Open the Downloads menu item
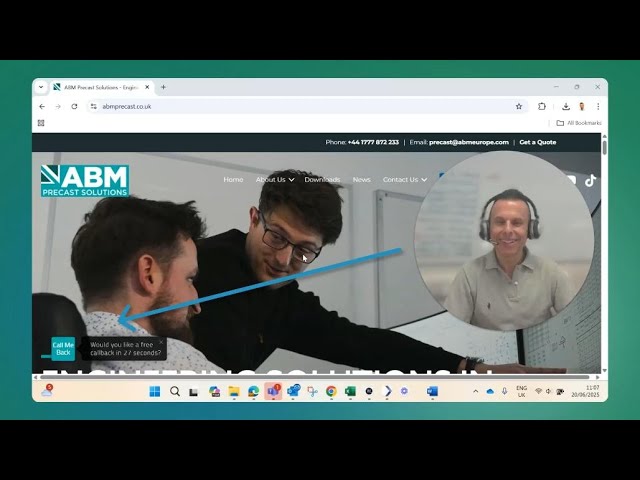This screenshot has height=480, width=640. 322,180
